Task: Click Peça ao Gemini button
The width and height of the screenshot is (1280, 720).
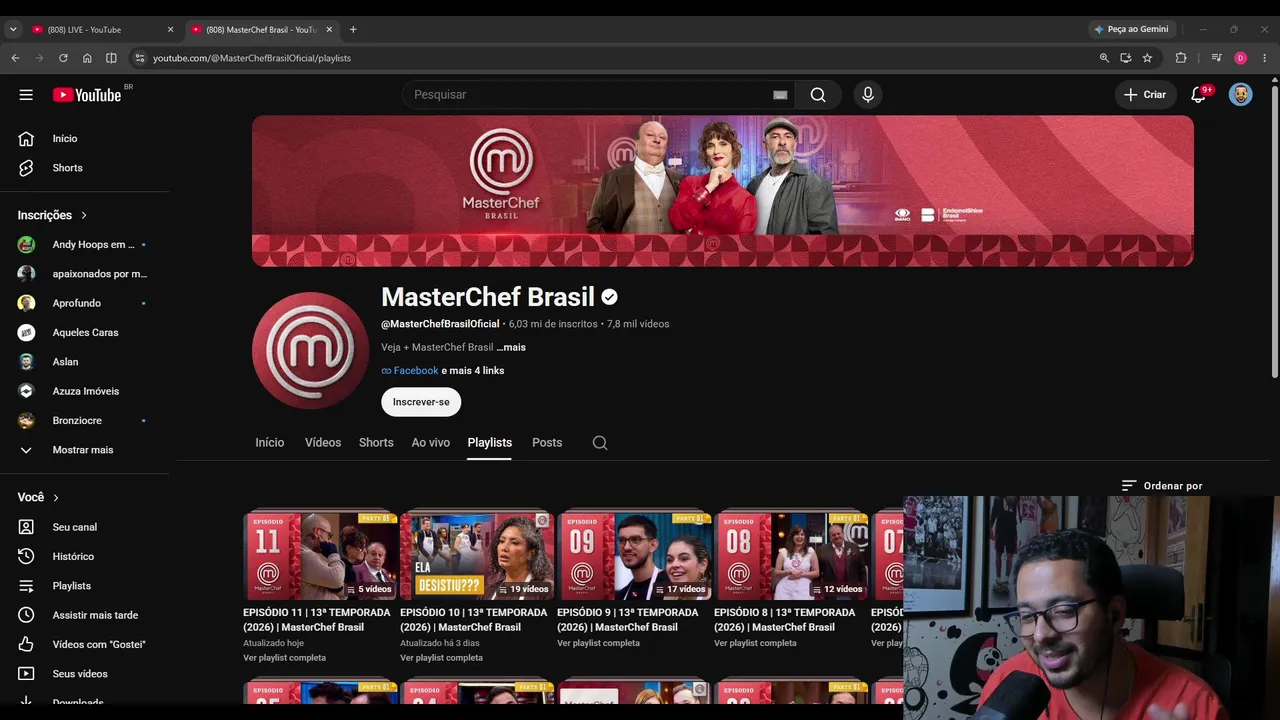Action: coord(1131,30)
